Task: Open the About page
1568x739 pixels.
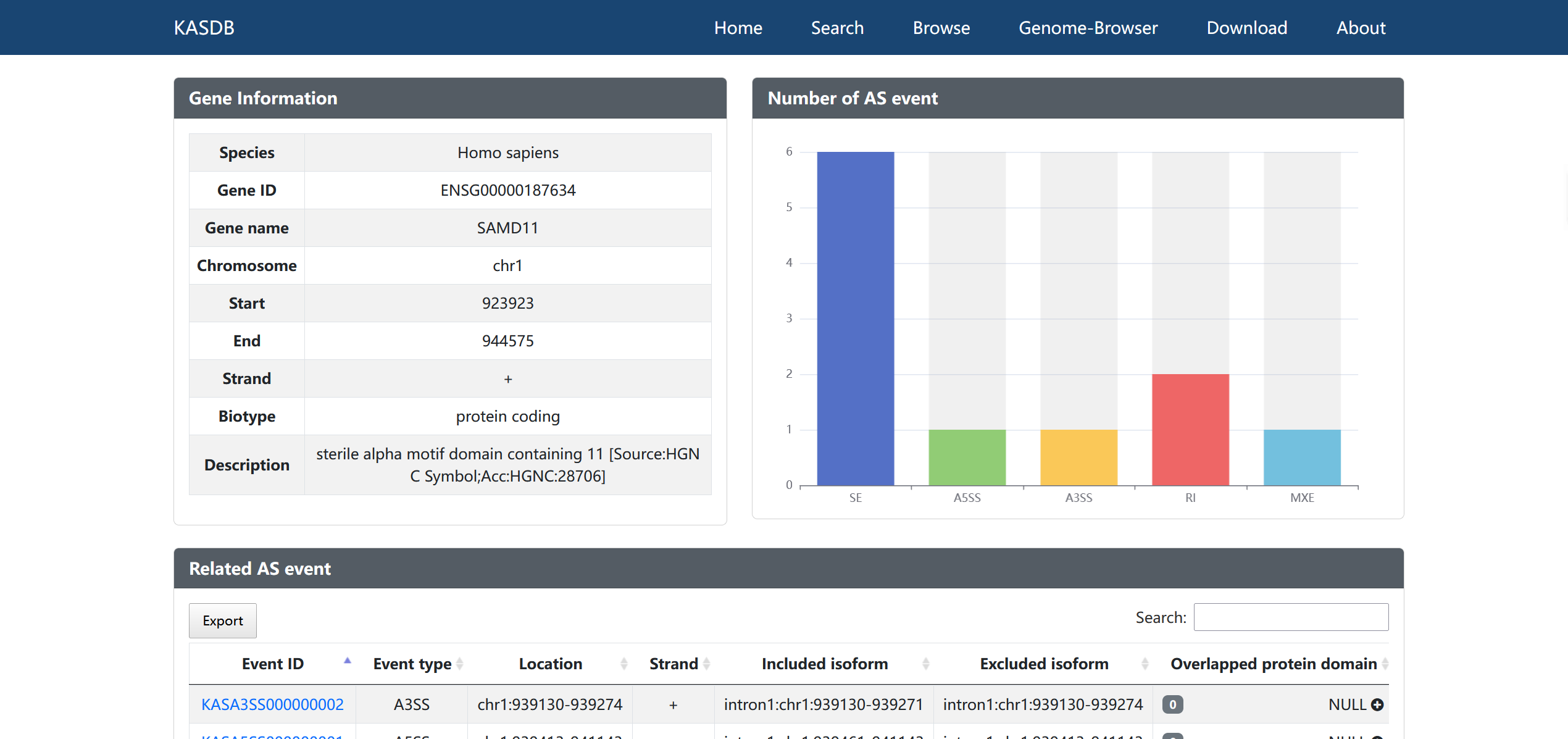Action: click(1361, 28)
